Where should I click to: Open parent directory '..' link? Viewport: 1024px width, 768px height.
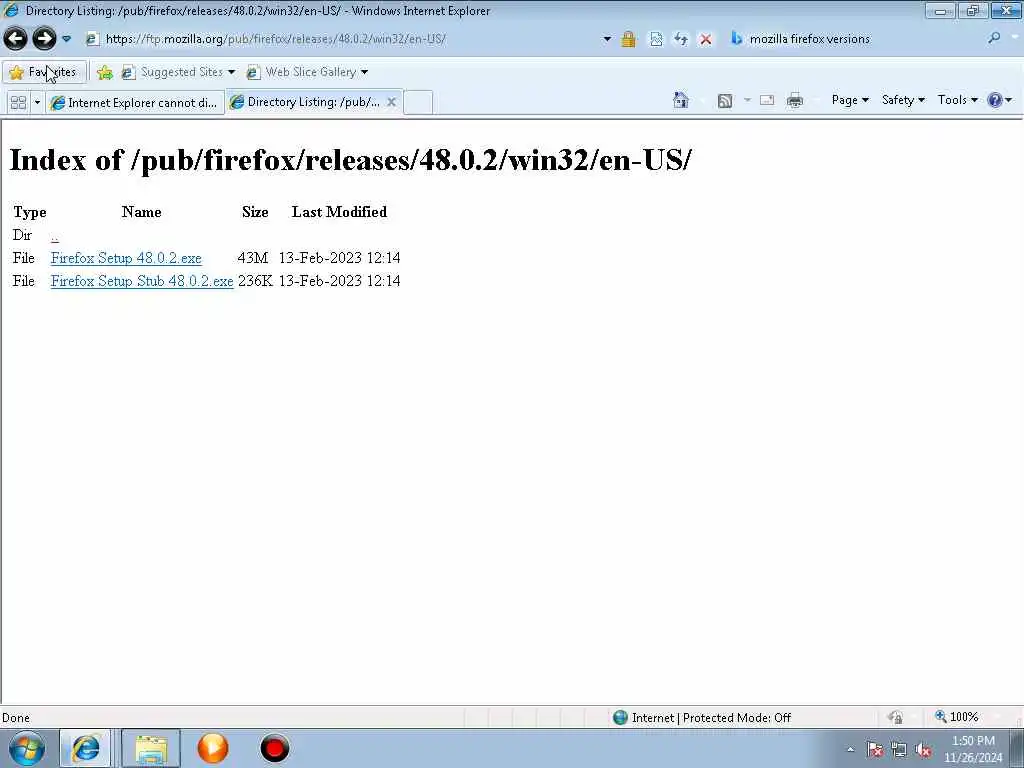54,236
